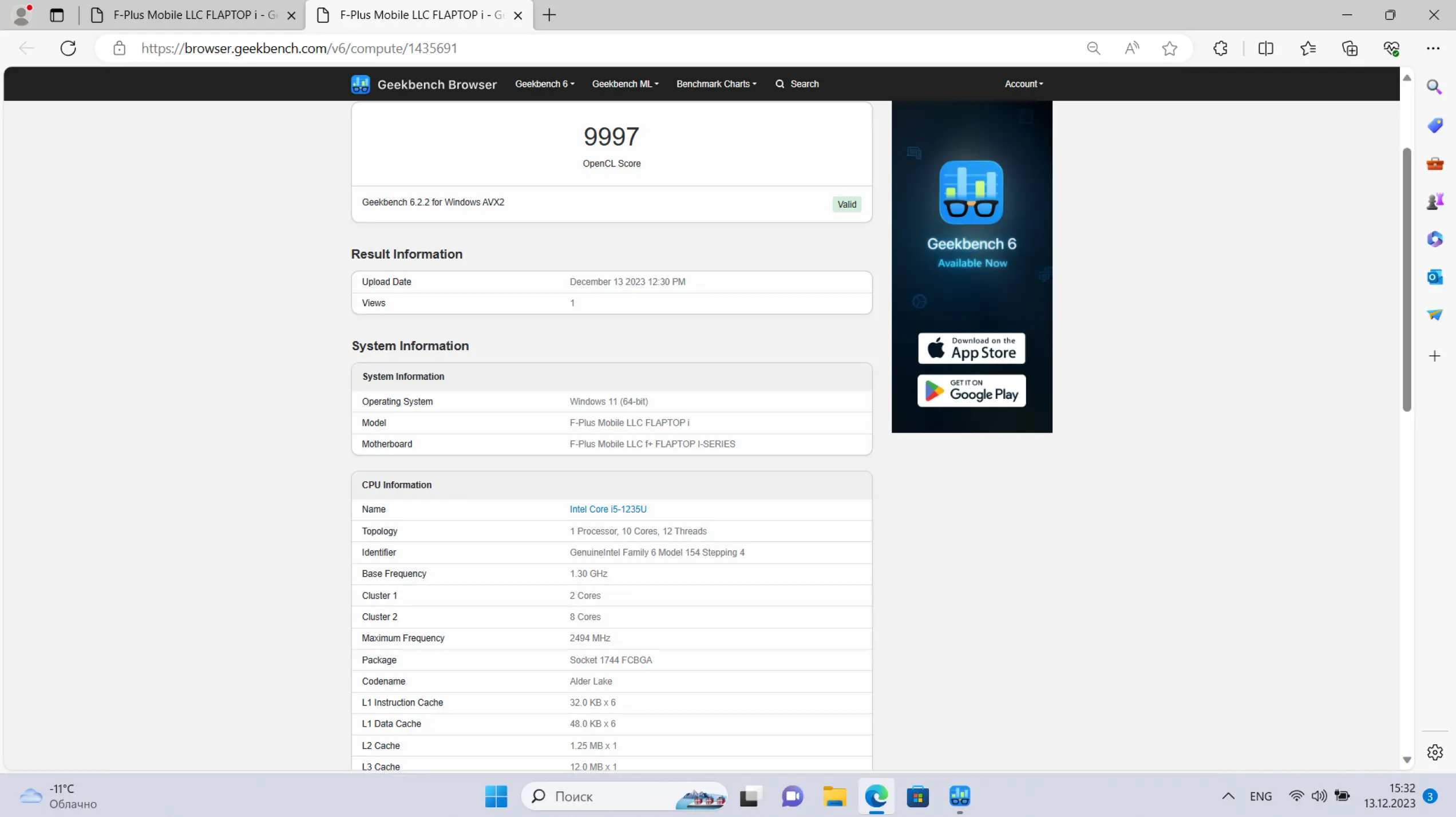Toggle Split screen icon in toolbar
The width and height of the screenshot is (1456, 817).
point(1265,48)
